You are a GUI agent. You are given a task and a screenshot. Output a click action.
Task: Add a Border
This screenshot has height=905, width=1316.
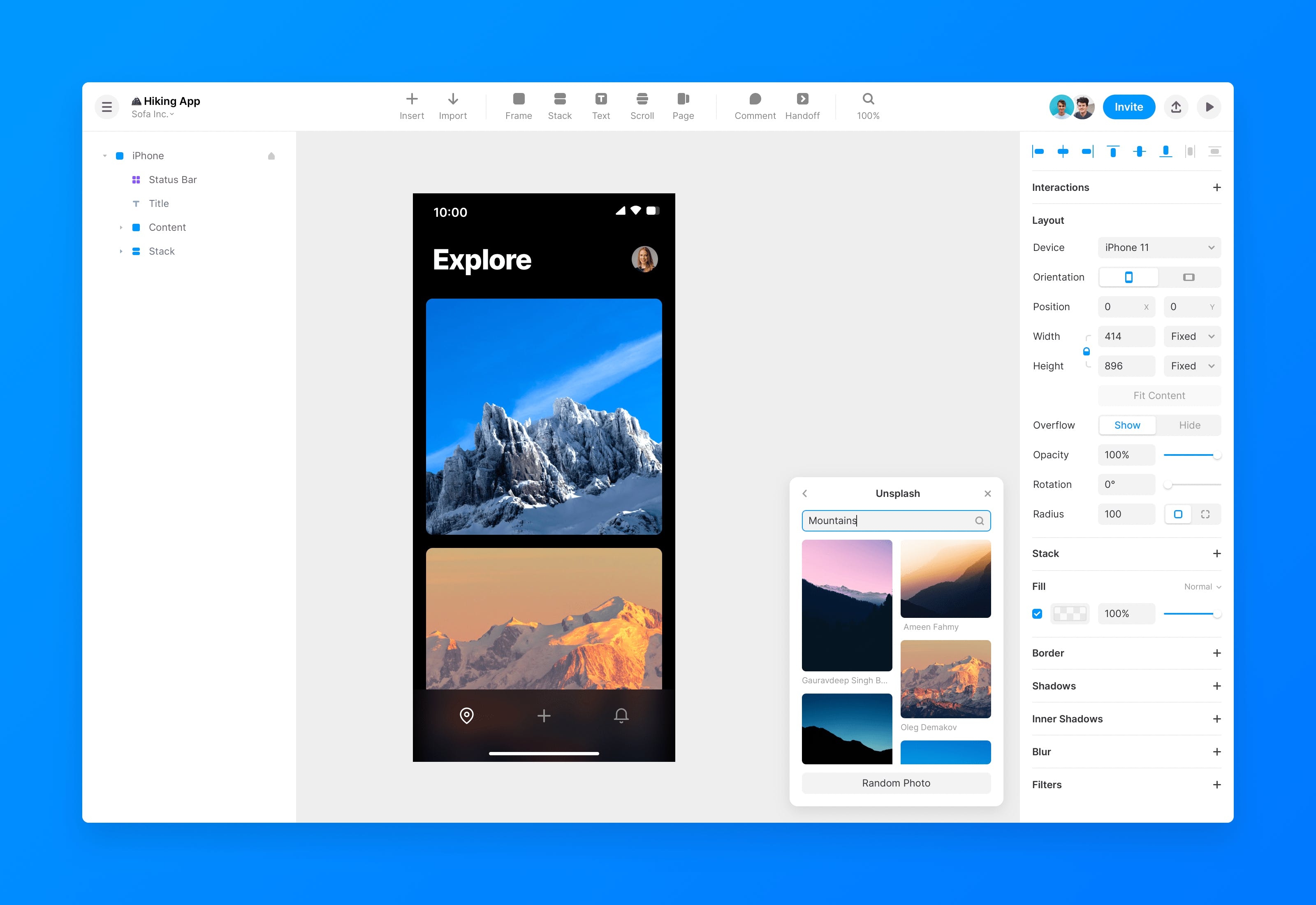coord(1217,653)
